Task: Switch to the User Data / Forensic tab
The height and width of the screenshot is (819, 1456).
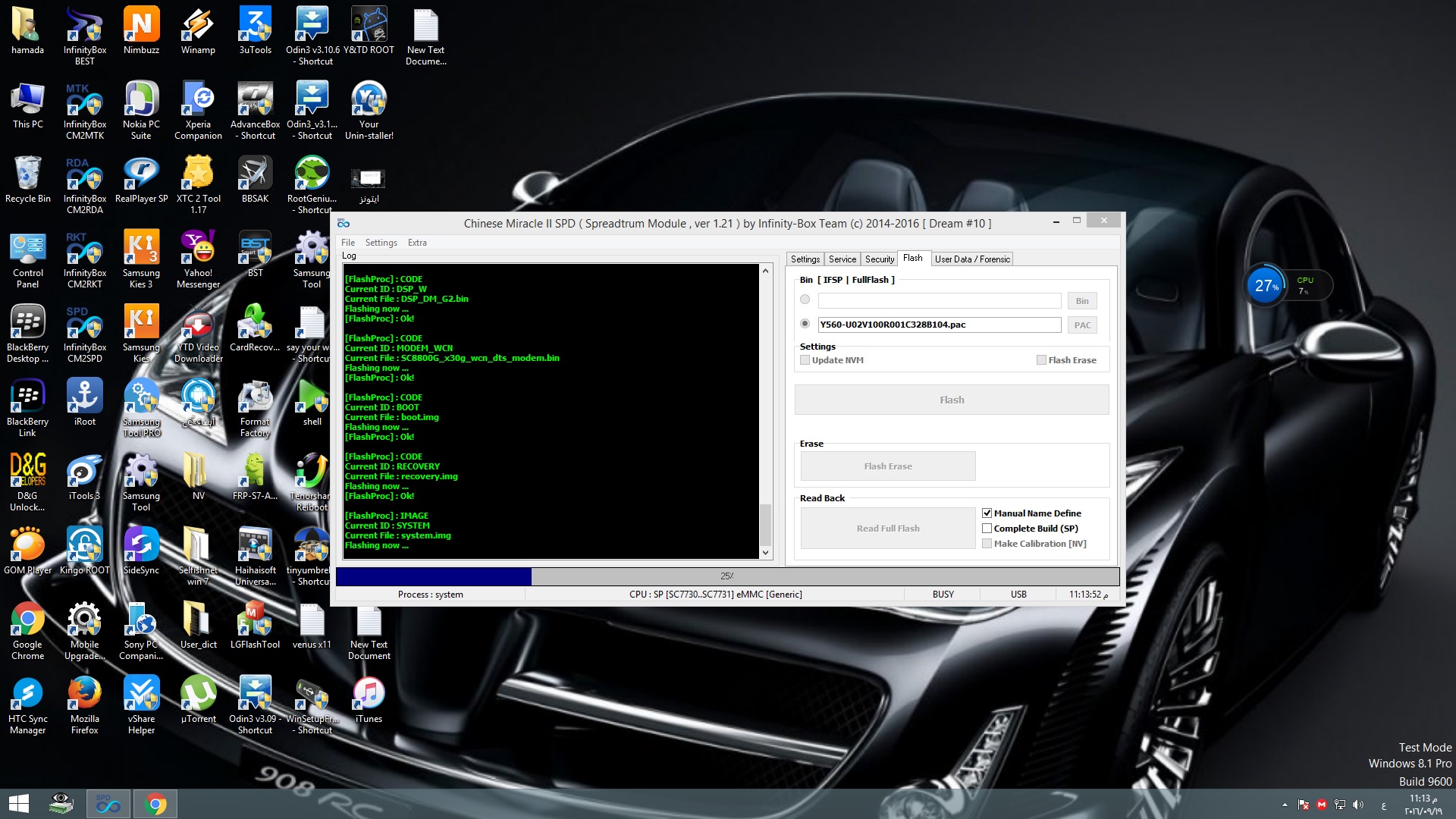Action: 972,259
